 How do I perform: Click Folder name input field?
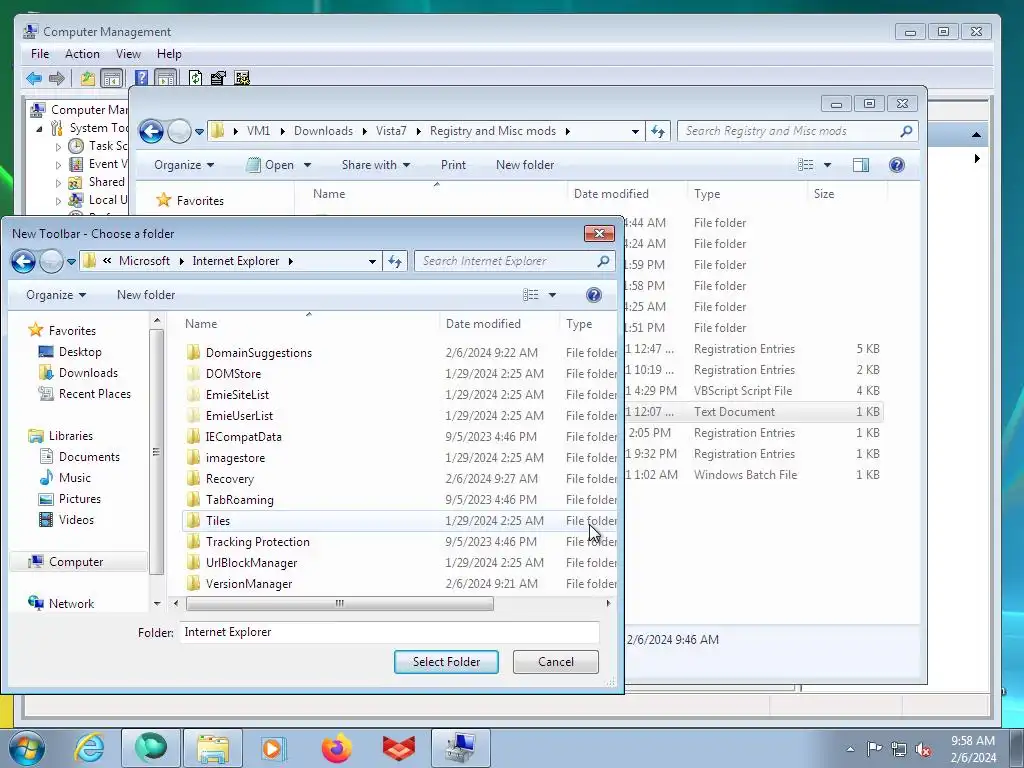[389, 632]
